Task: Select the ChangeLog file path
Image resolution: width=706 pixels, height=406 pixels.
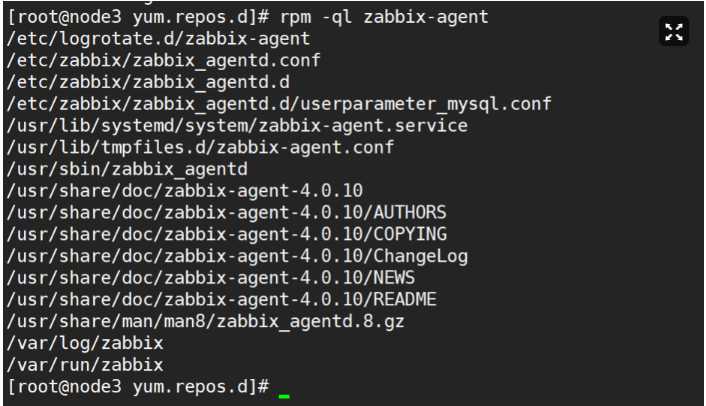Action: coord(237,256)
